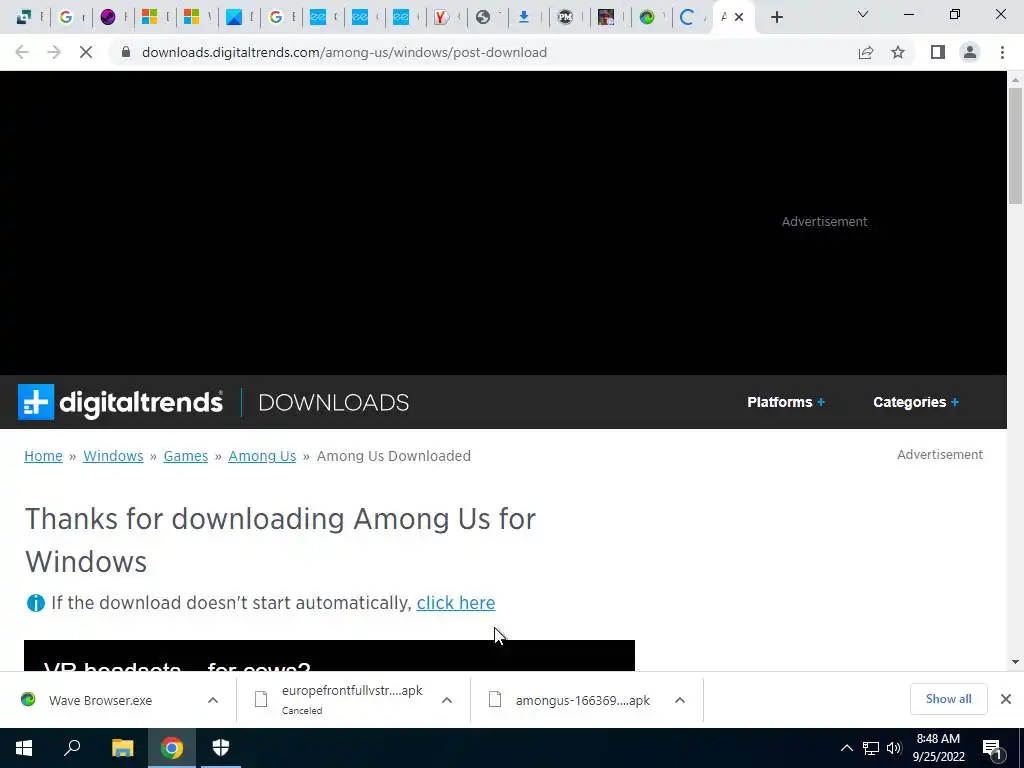The width and height of the screenshot is (1024, 768).
Task: Go forward to next page
Action: coord(54,52)
